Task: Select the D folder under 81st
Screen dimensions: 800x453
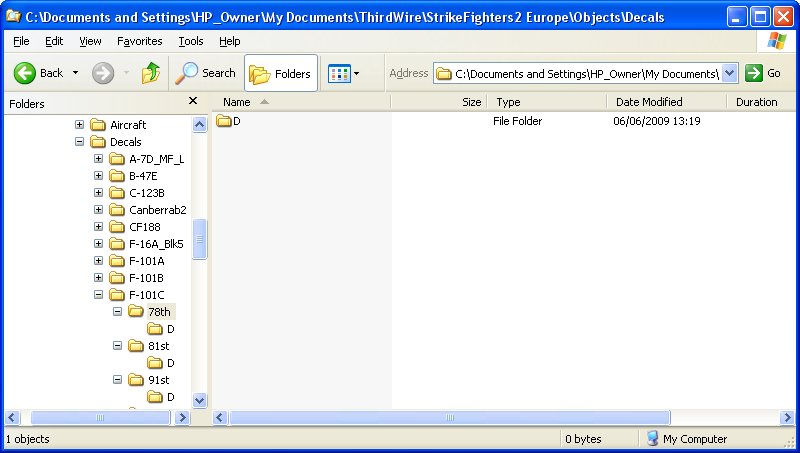Action: (x=161, y=363)
